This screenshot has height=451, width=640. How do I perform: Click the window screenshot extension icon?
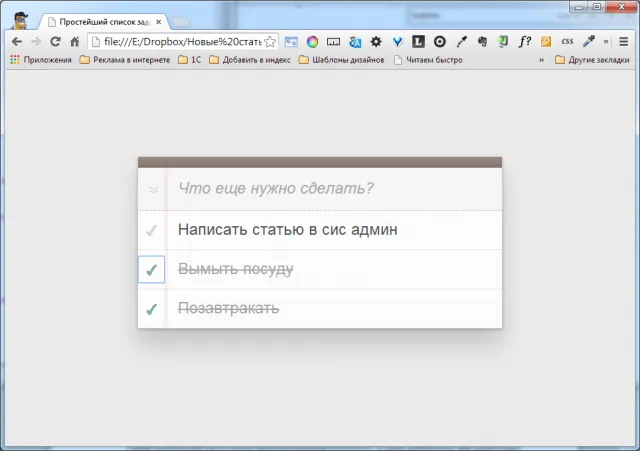click(291, 42)
